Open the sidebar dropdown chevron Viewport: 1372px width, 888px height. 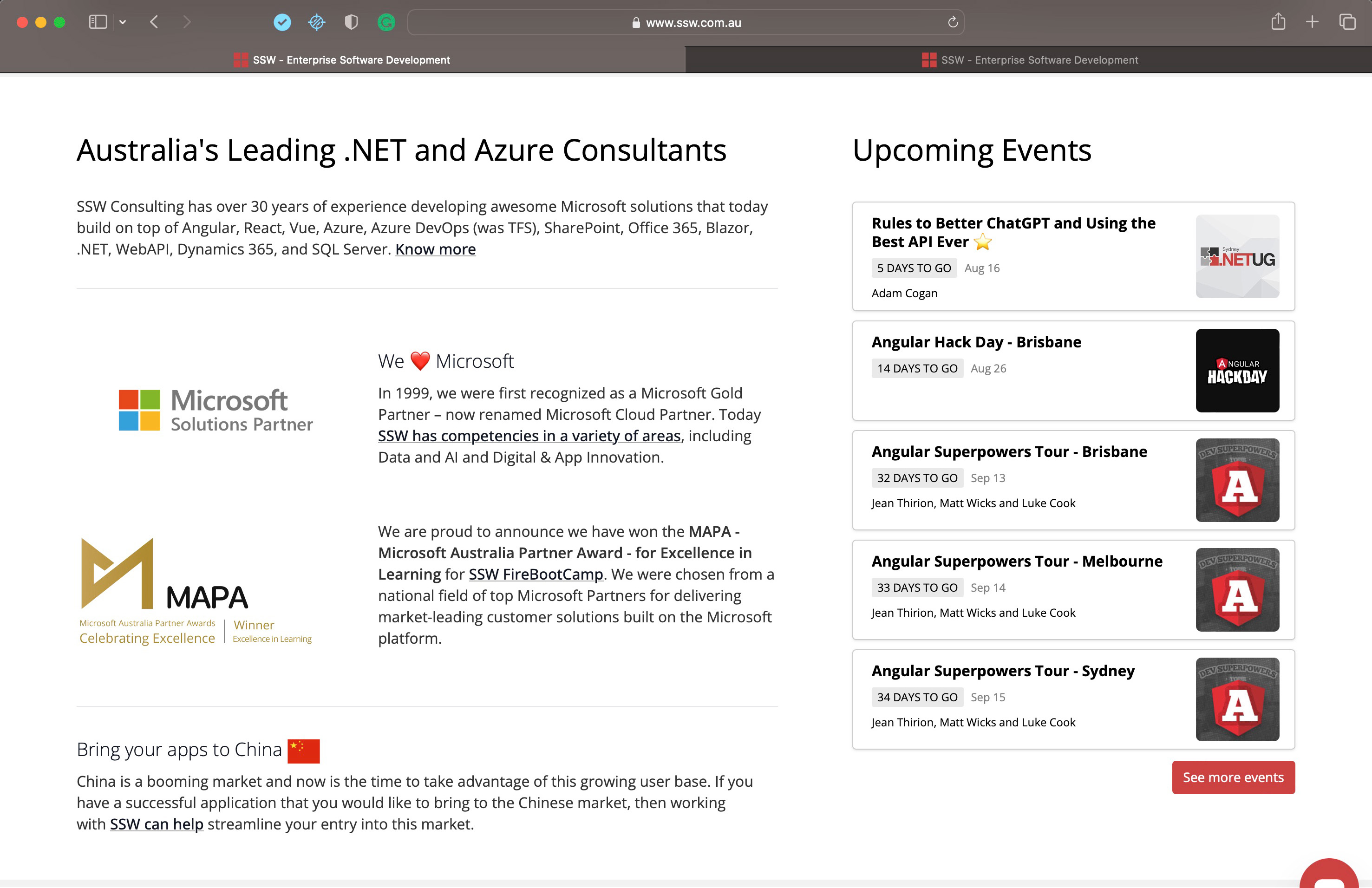pos(123,22)
